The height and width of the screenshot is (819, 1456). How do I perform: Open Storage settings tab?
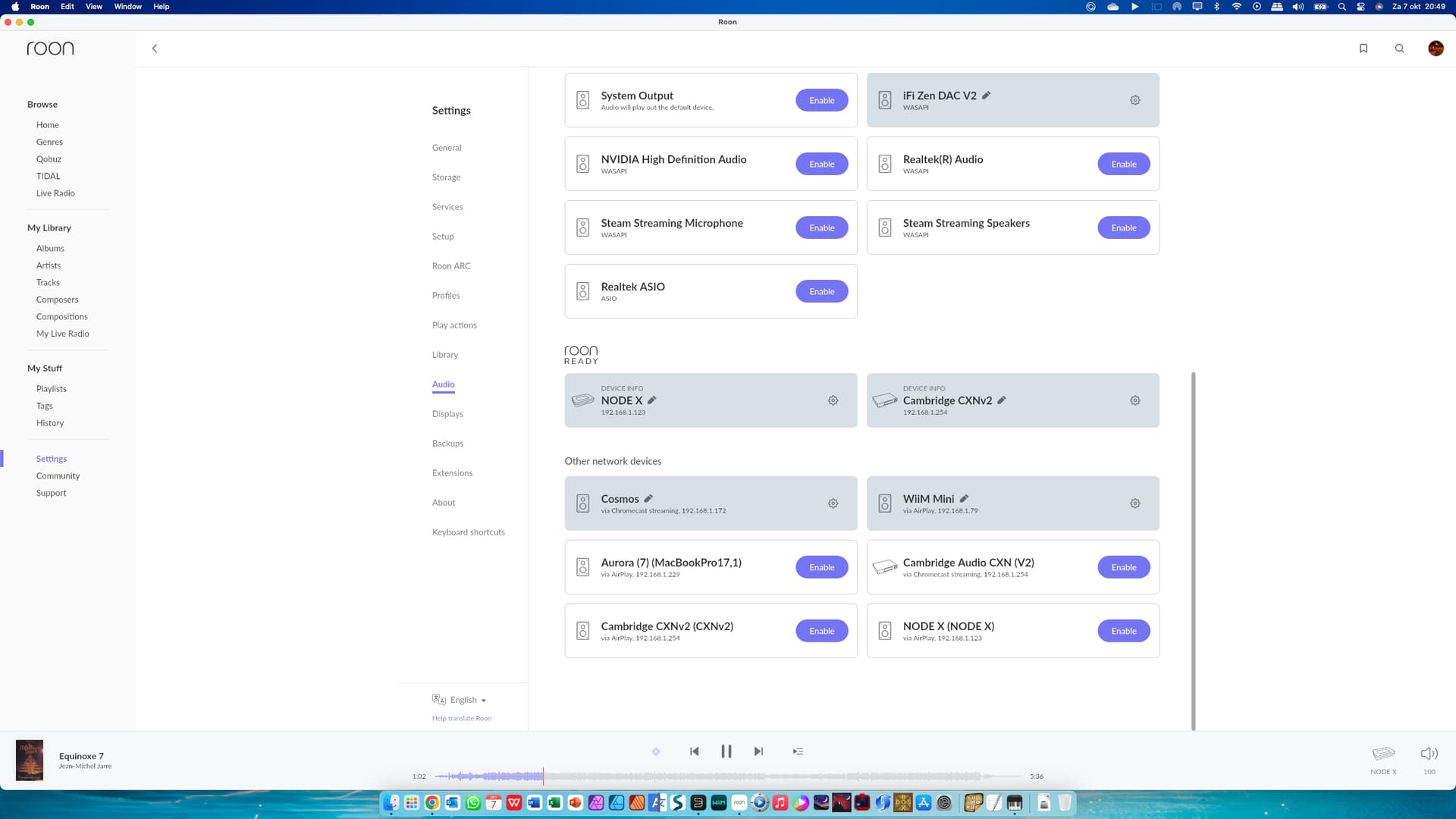coord(446,177)
